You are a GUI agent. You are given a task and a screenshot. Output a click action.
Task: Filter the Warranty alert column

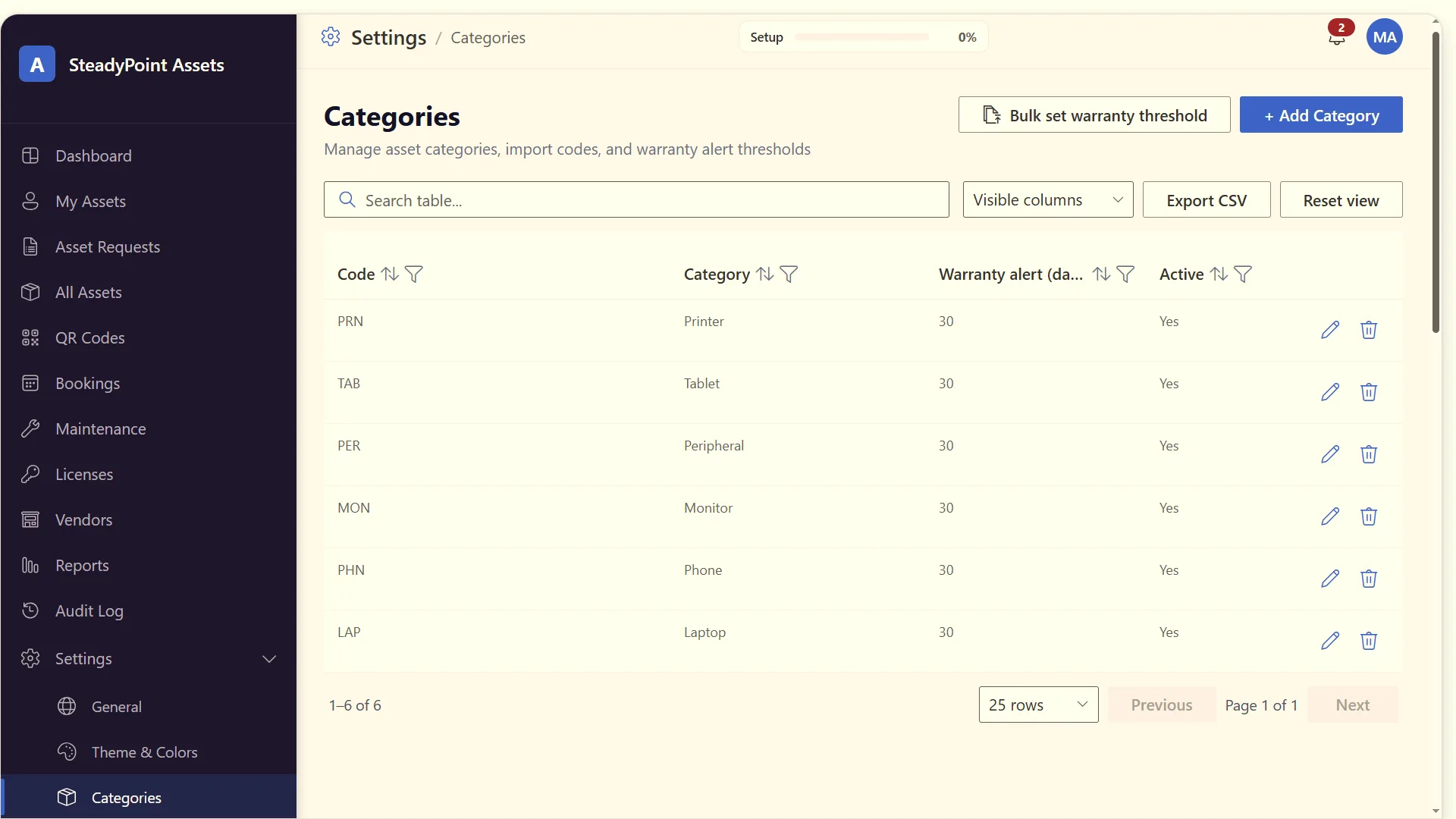[x=1126, y=274]
